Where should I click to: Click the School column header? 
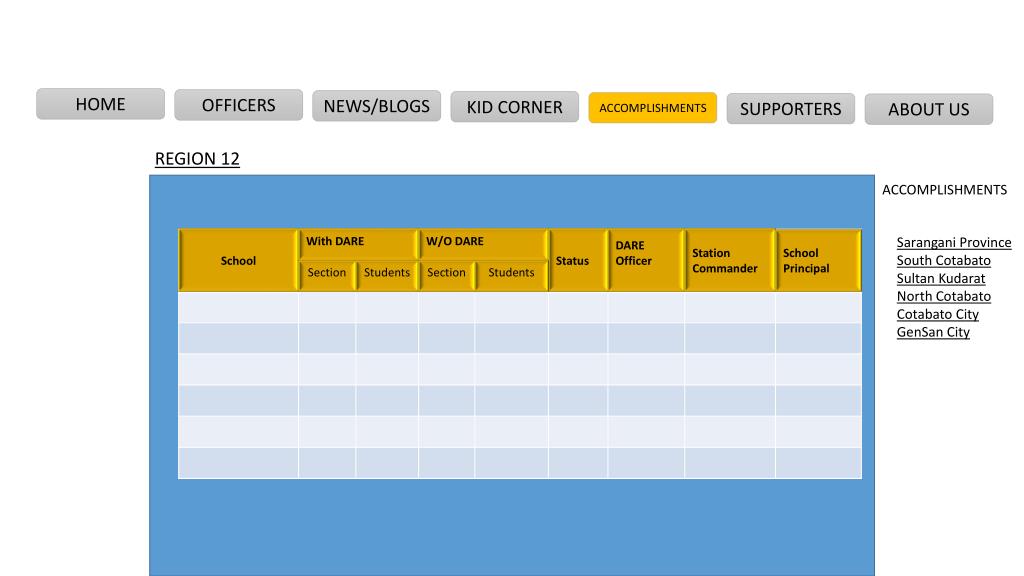[238, 261]
